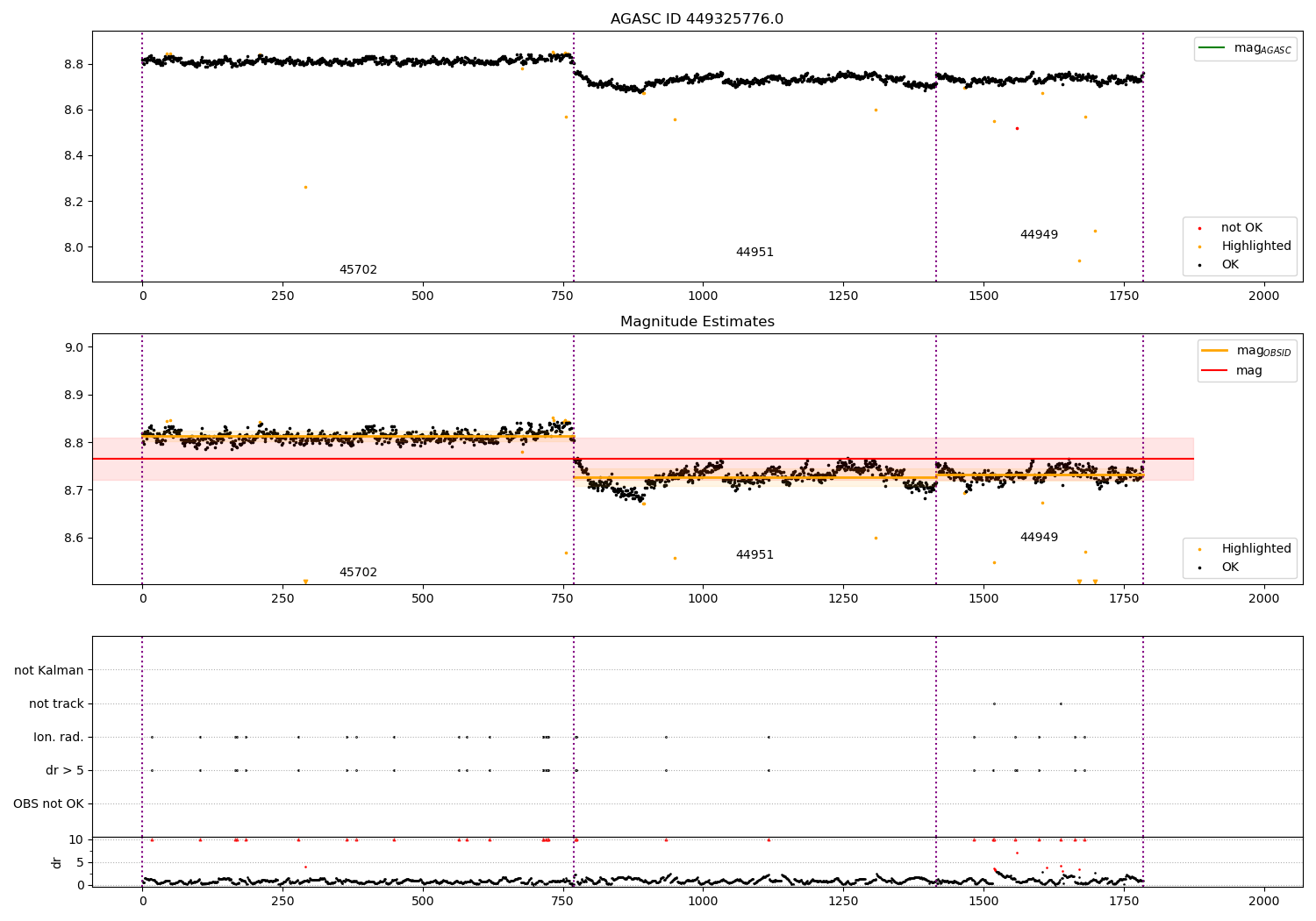
Task: Click the last dotted line in bottom panel
Action: coord(1143,761)
